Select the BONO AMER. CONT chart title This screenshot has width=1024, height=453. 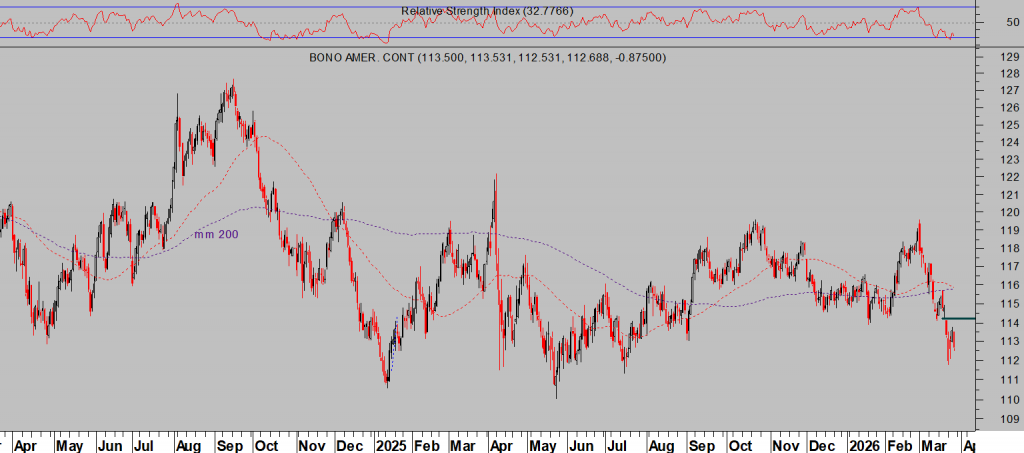(x=489, y=58)
